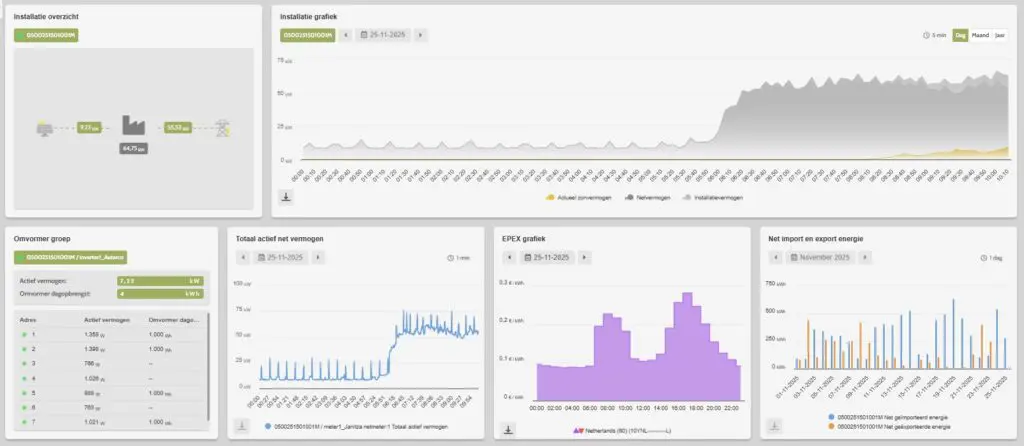Click the Omvormer dagopbrengst kWh value field
Screen dimensions: 1024x446
tap(160, 294)
